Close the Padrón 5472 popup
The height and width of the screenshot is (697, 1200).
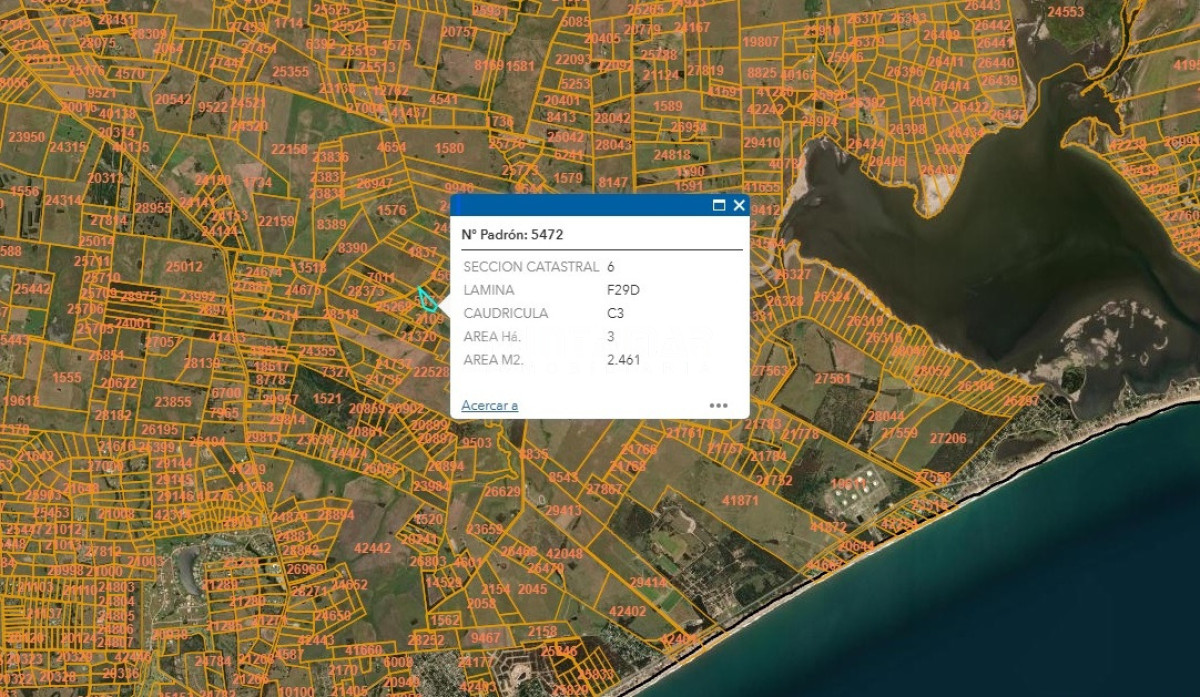point(739,205)
